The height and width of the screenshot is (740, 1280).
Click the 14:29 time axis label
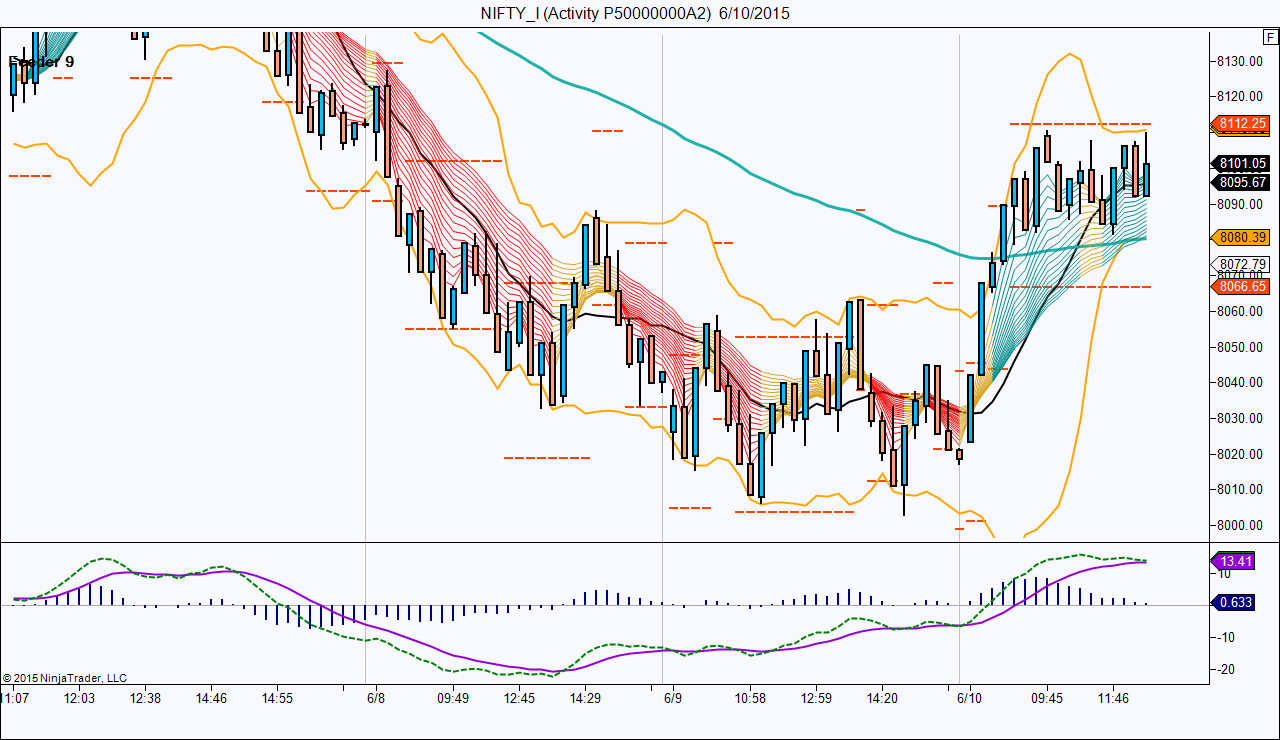tap(585, 698)
